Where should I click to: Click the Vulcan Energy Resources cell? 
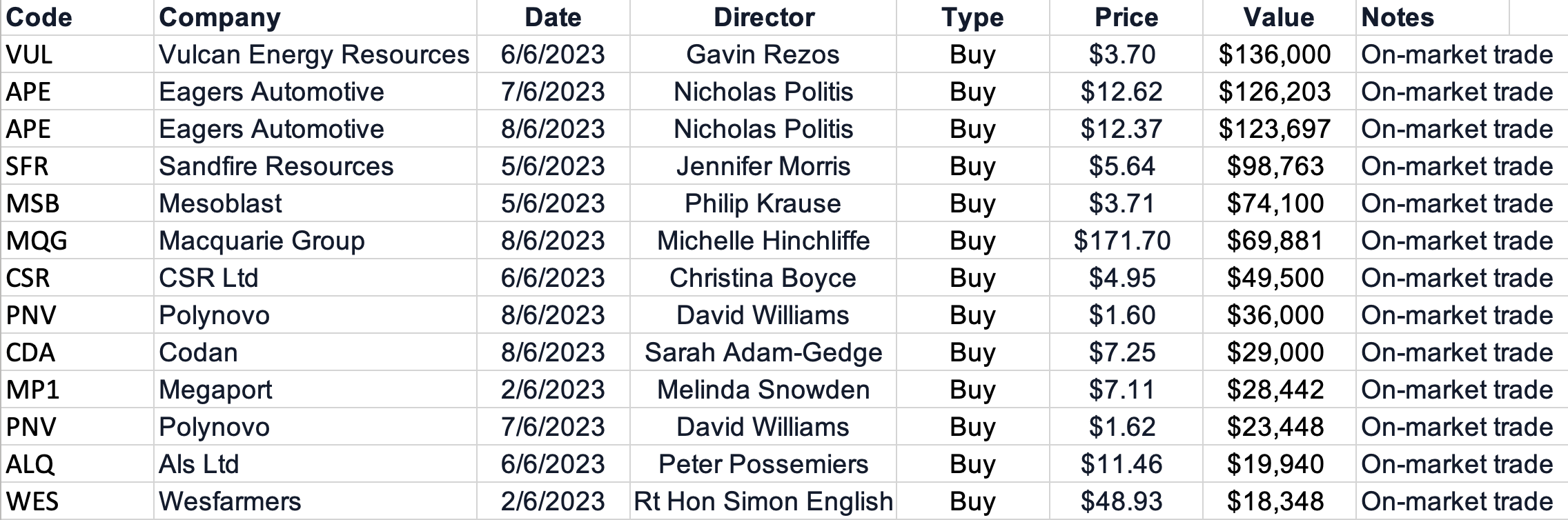click(314, 55)
